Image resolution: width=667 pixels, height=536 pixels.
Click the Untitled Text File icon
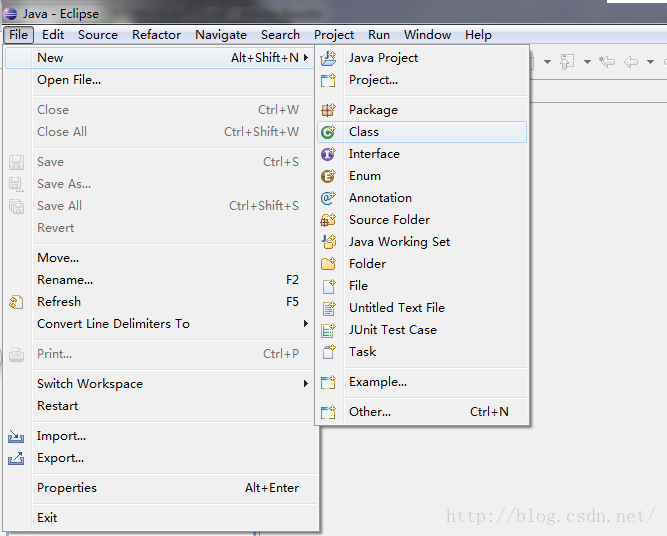point(328,308)
